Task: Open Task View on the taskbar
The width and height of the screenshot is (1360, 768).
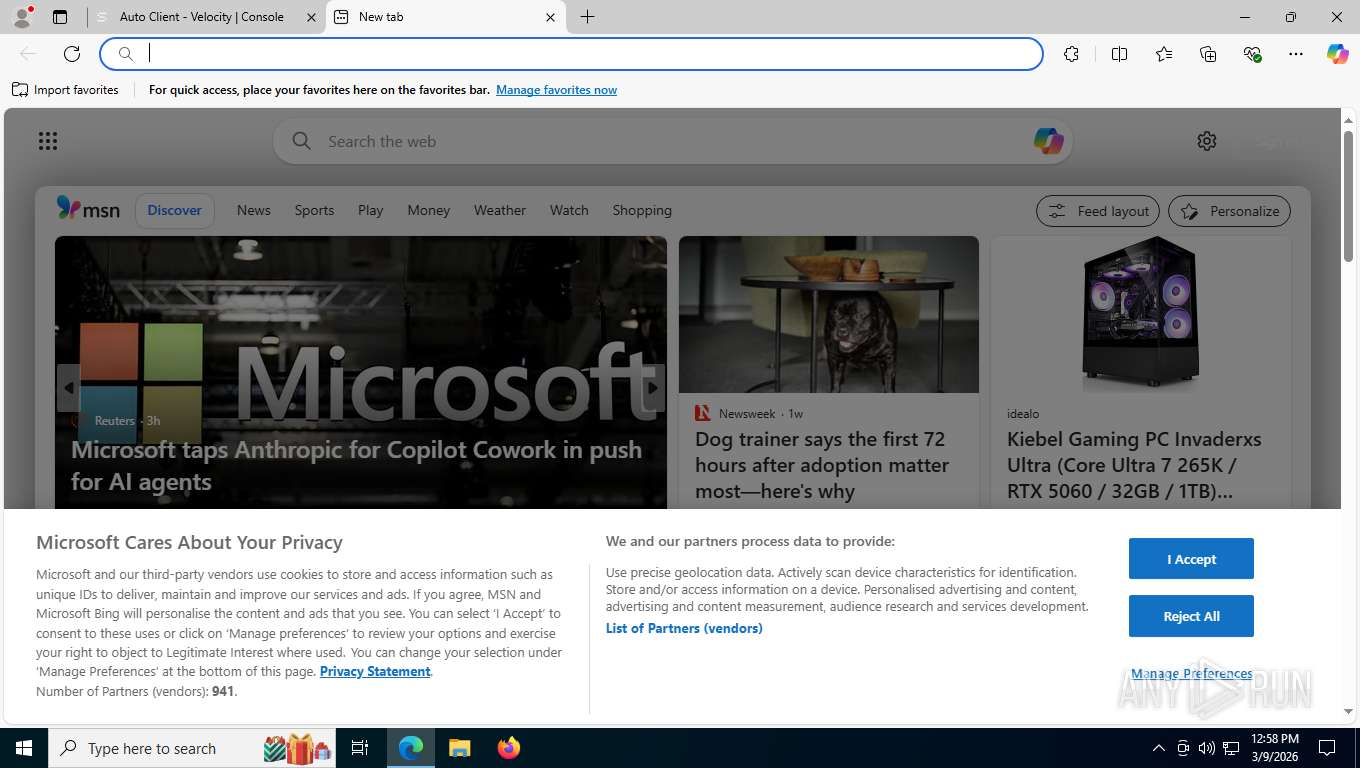Action: (x=360, y=748)
